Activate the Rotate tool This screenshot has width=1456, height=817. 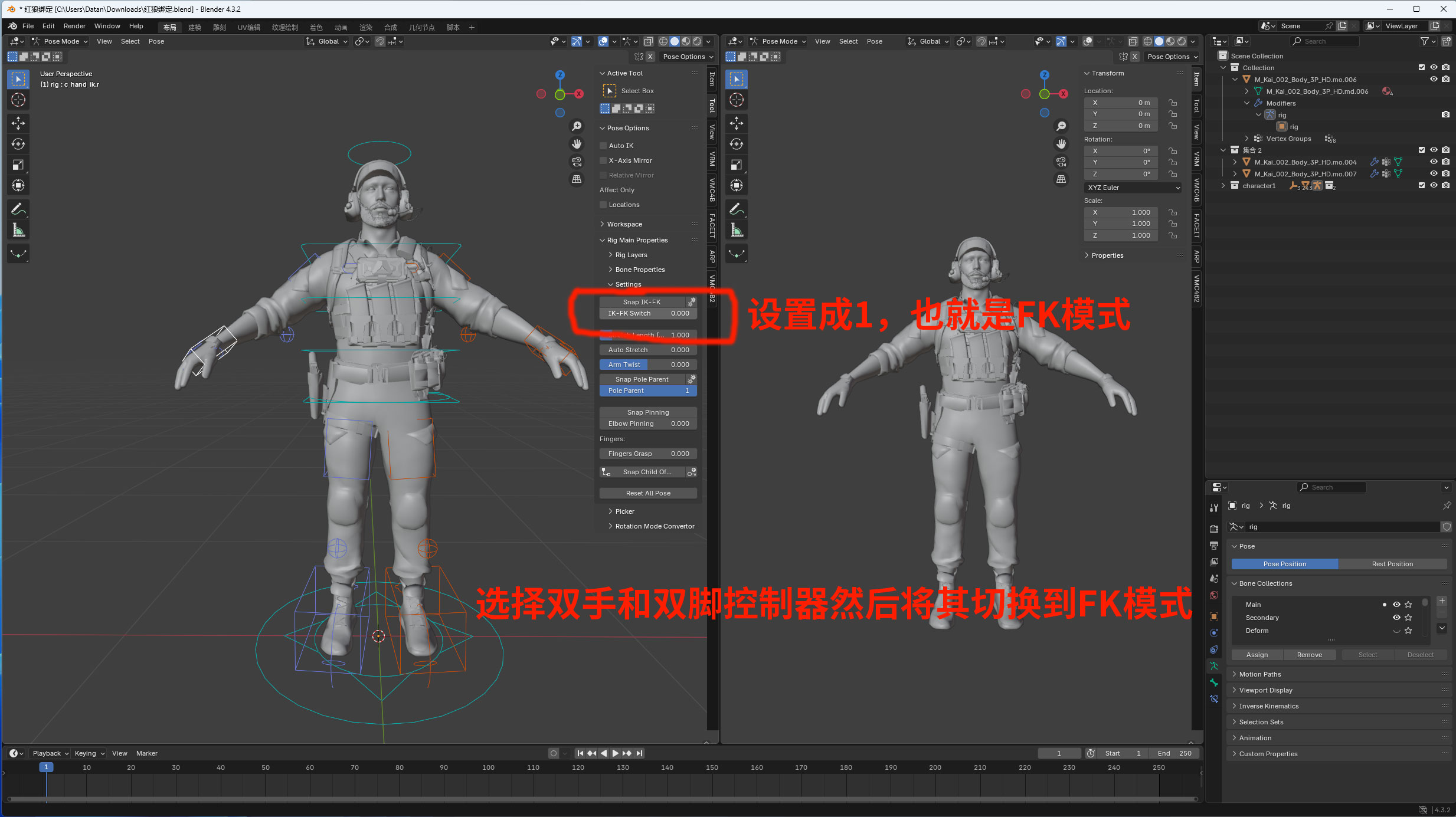[x=18, y=143]
